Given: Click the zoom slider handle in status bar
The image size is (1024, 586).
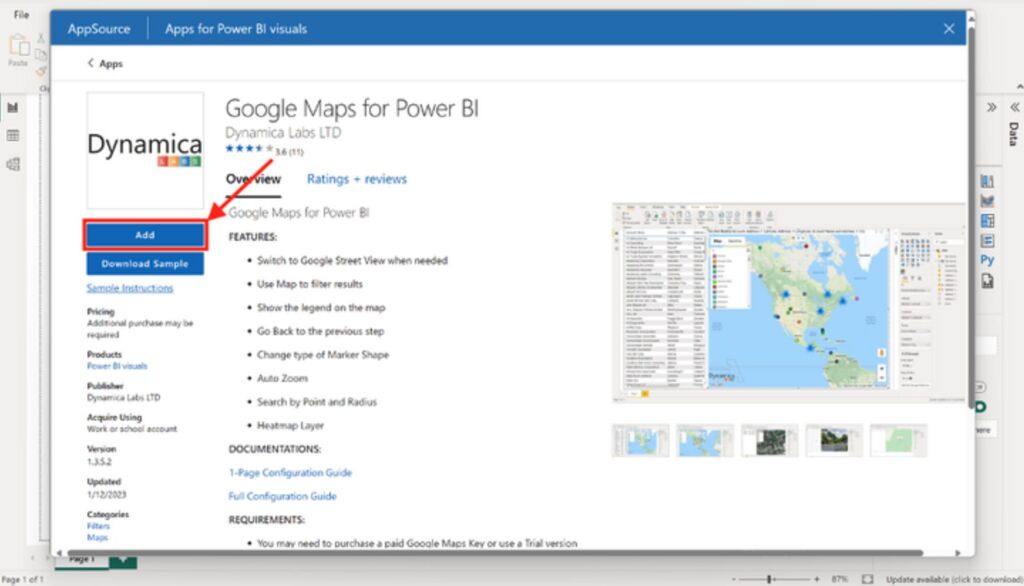Looking at the screenshot, I should pos(768,579).
